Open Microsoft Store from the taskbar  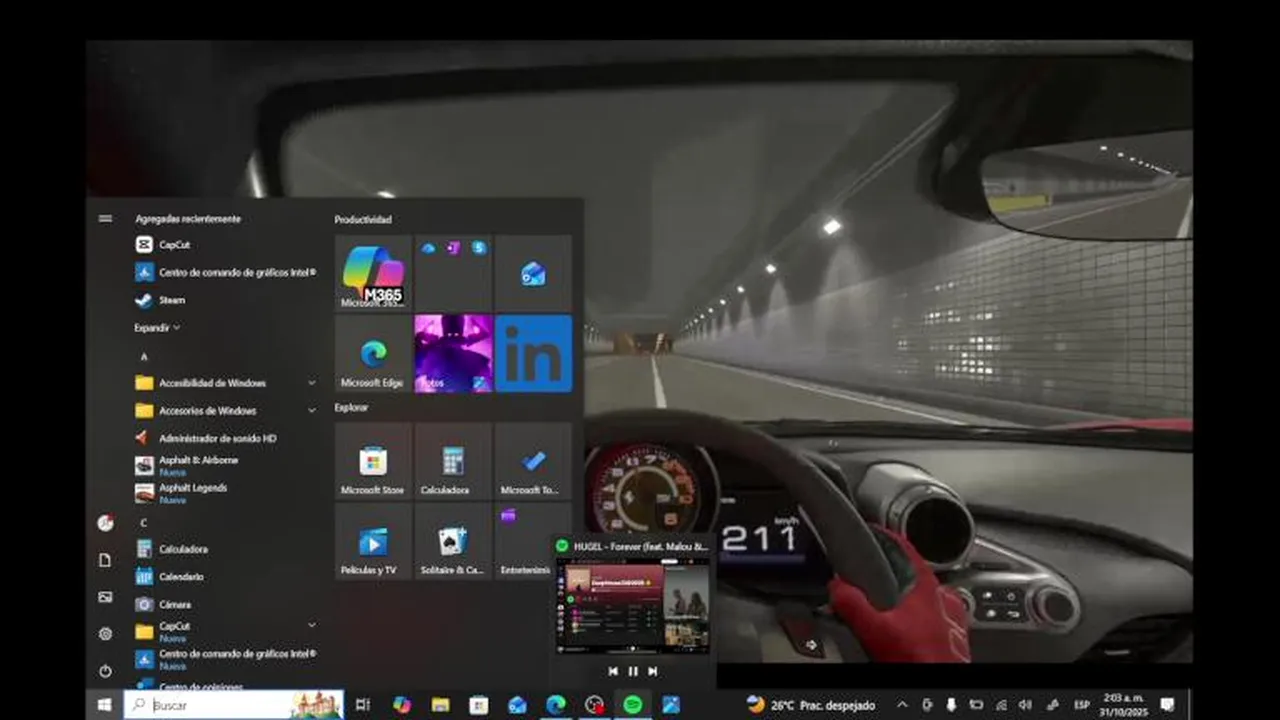click(x=479, y=705)
